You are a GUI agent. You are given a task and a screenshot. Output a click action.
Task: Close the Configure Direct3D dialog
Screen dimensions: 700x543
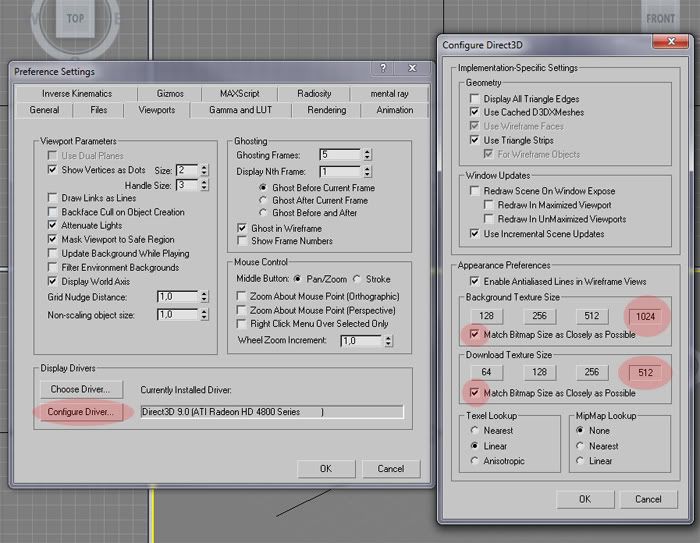coord(667,42)
